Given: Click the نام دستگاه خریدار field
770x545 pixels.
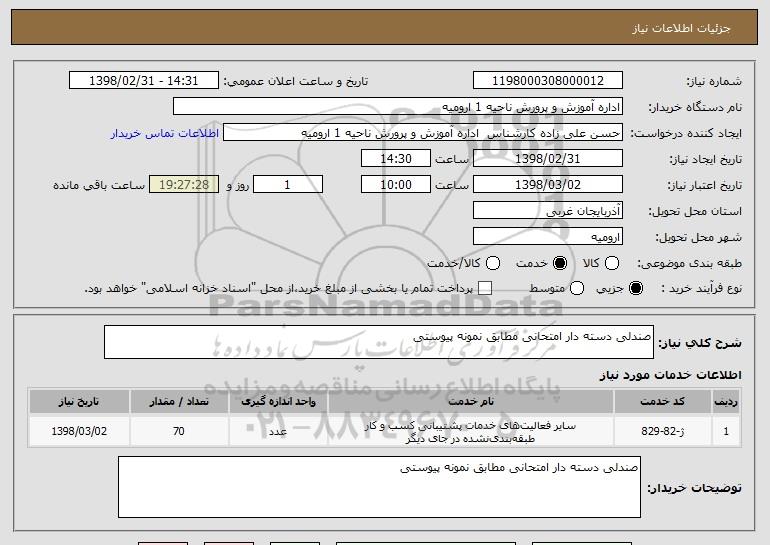Looking at the screenshot, I should click(398, 107).
